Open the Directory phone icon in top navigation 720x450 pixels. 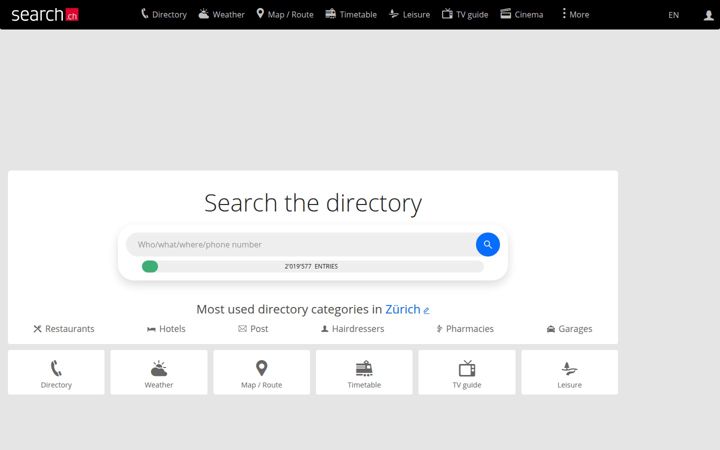144,14
